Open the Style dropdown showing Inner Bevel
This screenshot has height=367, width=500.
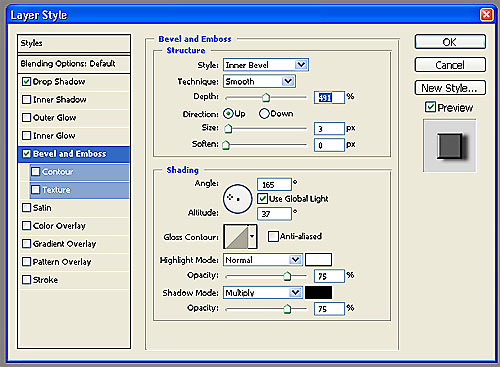pyautogui.click(x=266, y=65)
